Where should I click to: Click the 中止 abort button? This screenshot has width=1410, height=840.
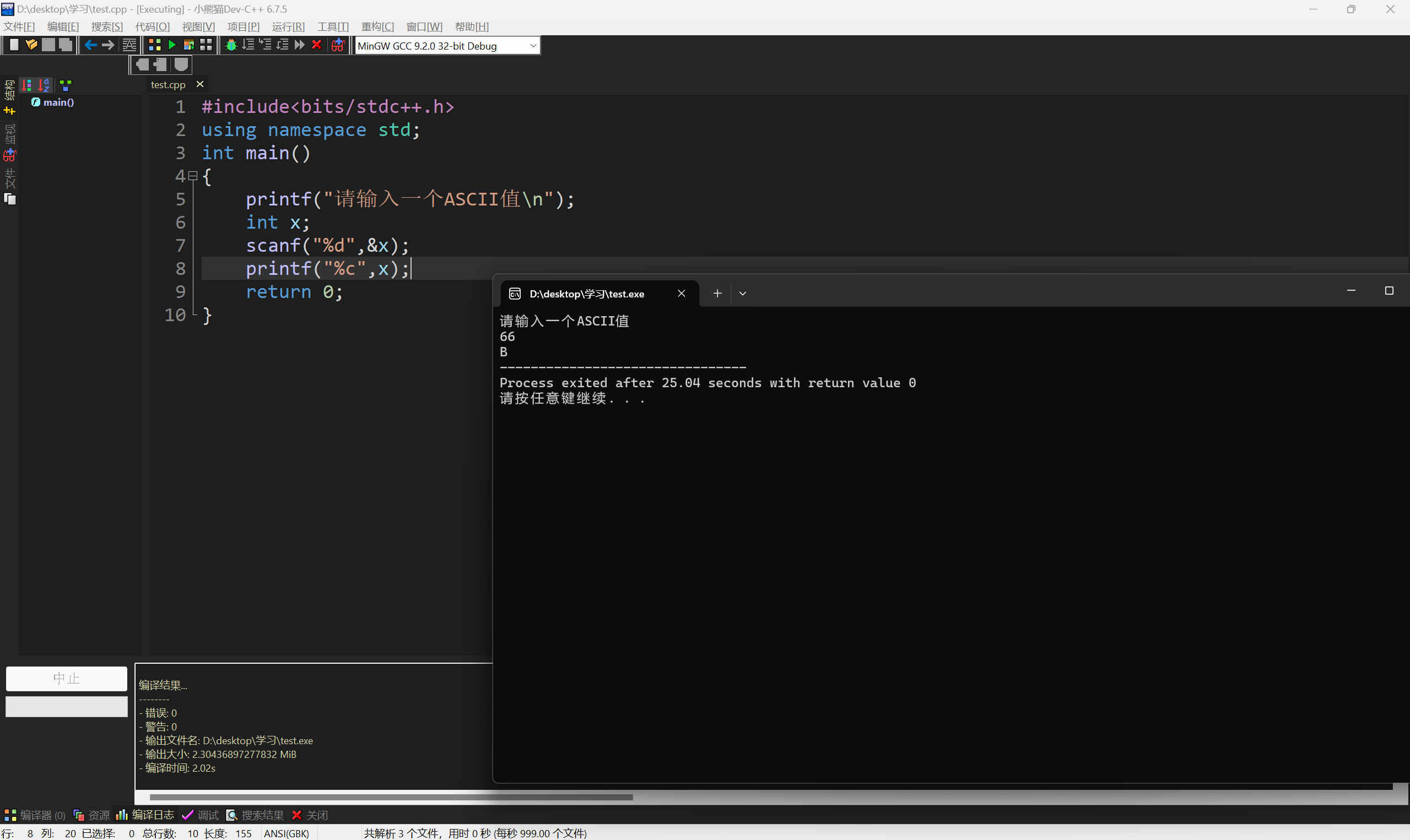click(x=66, y=679)
